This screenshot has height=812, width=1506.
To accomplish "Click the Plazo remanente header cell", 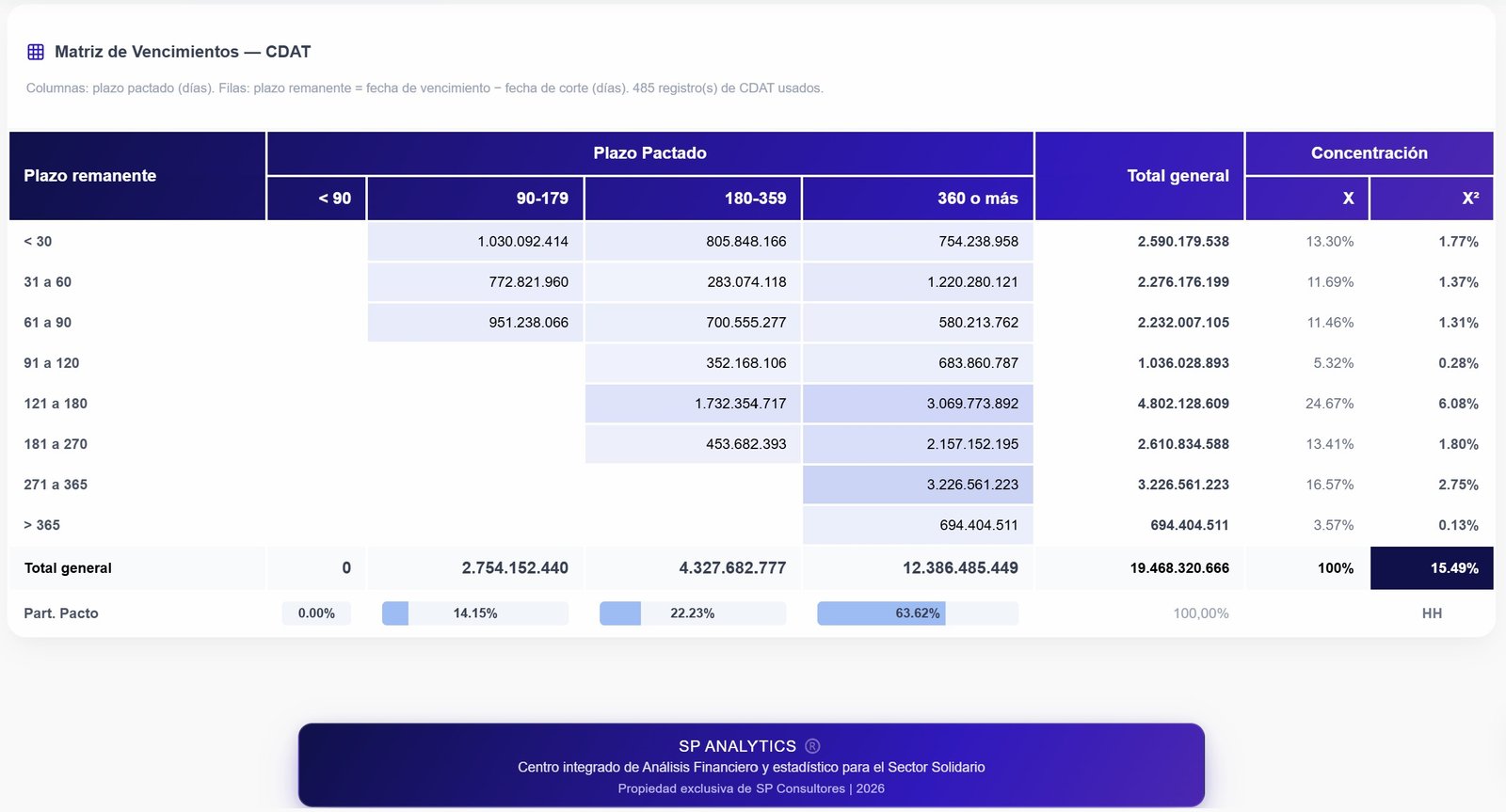I will click(137, 176).
